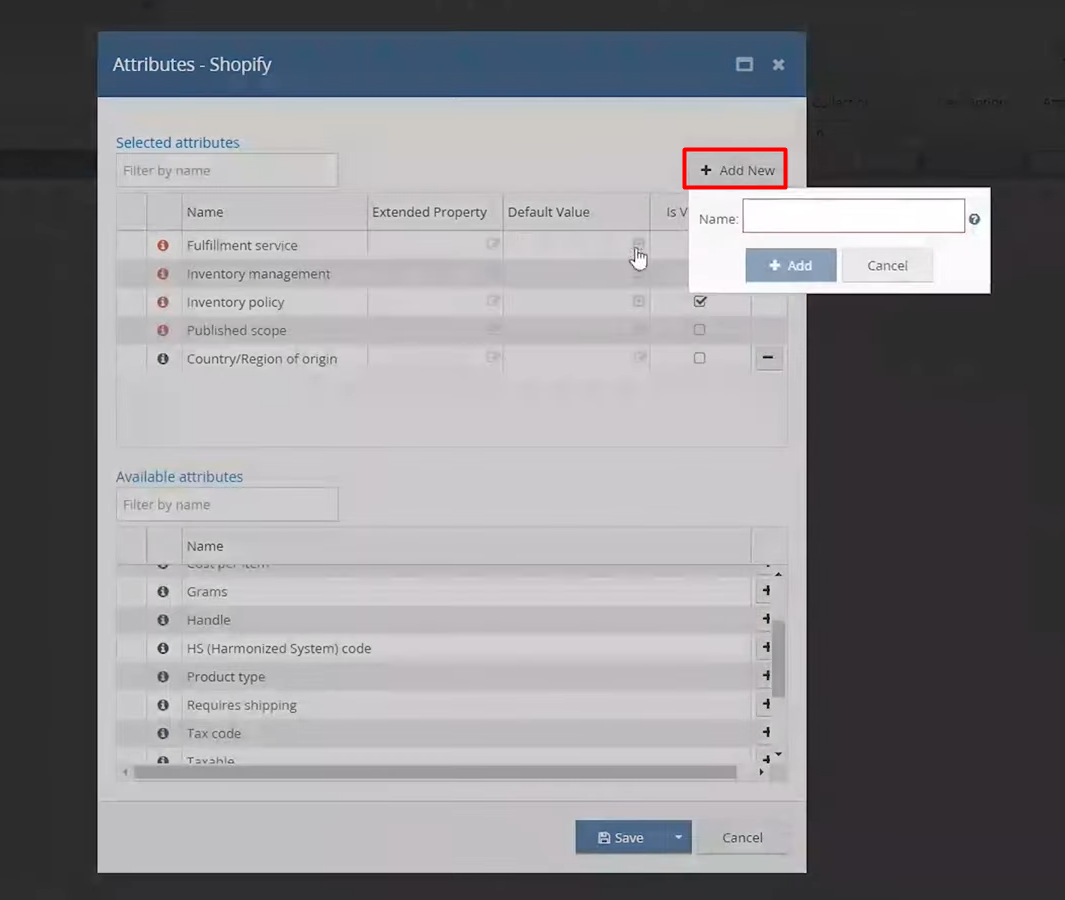Click info icon for Inventory policy

(x=163, y=302)
